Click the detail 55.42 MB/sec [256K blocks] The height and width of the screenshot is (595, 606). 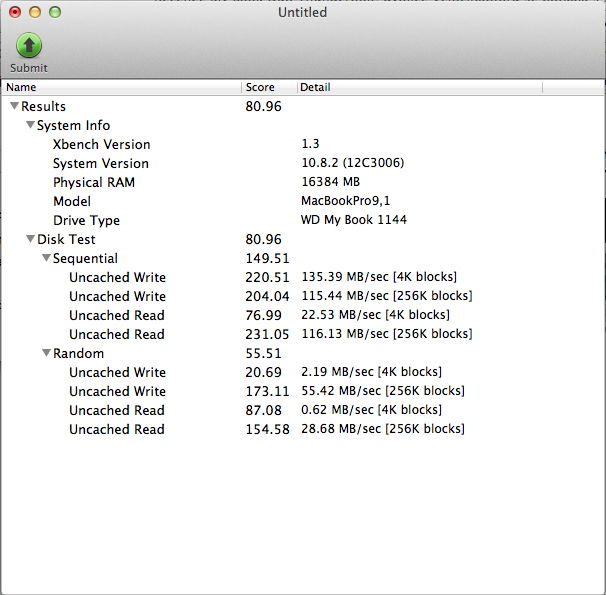pyautogui.click(x=383, y=391)
